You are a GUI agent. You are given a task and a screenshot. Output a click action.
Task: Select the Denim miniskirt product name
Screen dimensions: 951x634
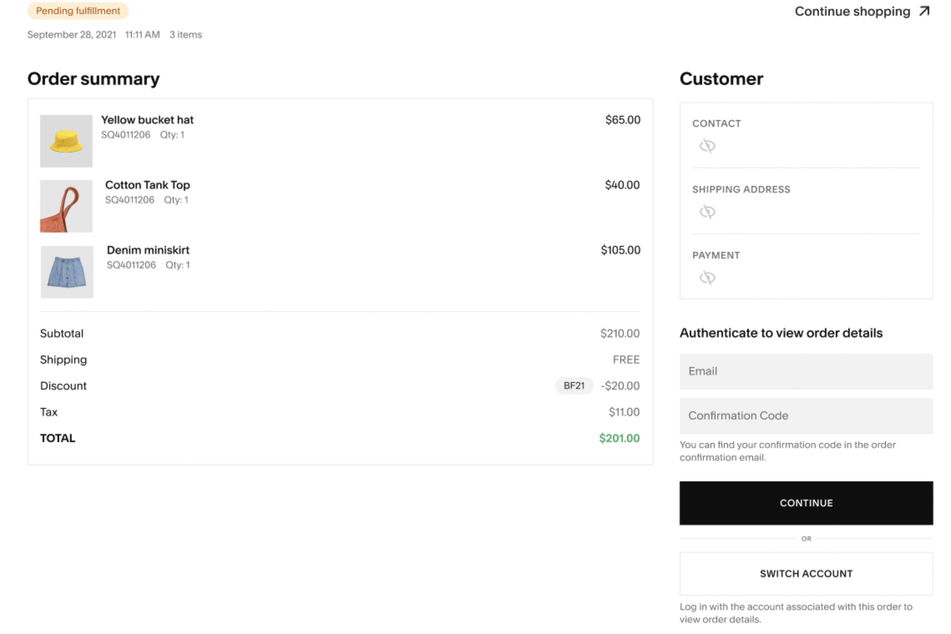click(148, 250)
